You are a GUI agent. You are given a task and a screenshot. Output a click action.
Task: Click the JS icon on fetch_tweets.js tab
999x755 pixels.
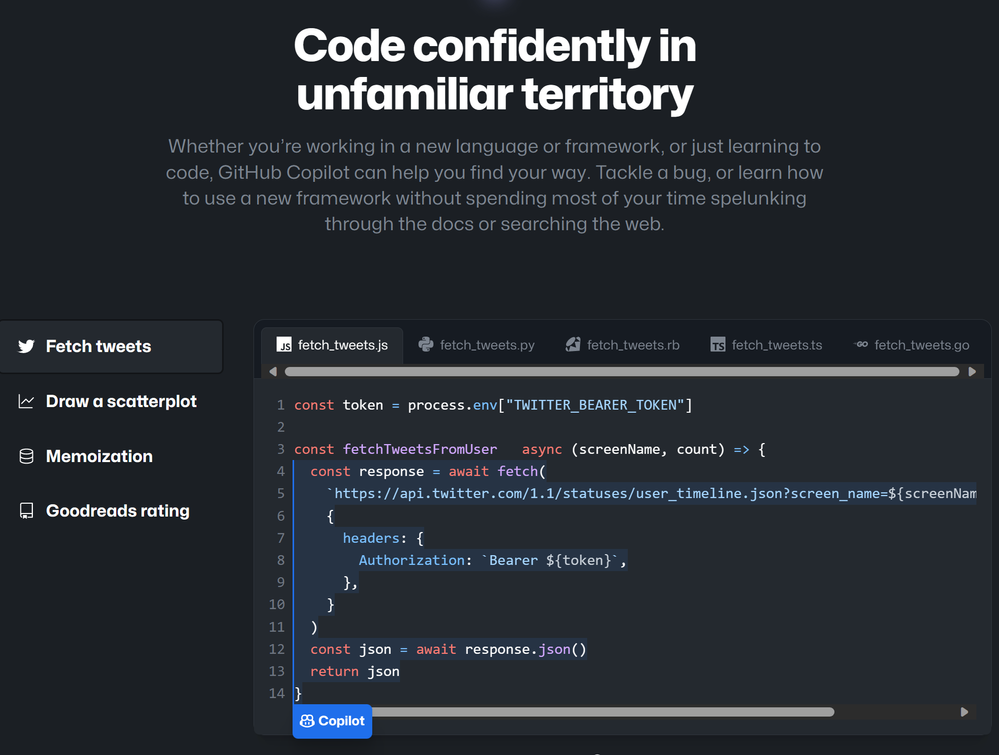pyautogui.click(x=284, y=345)
